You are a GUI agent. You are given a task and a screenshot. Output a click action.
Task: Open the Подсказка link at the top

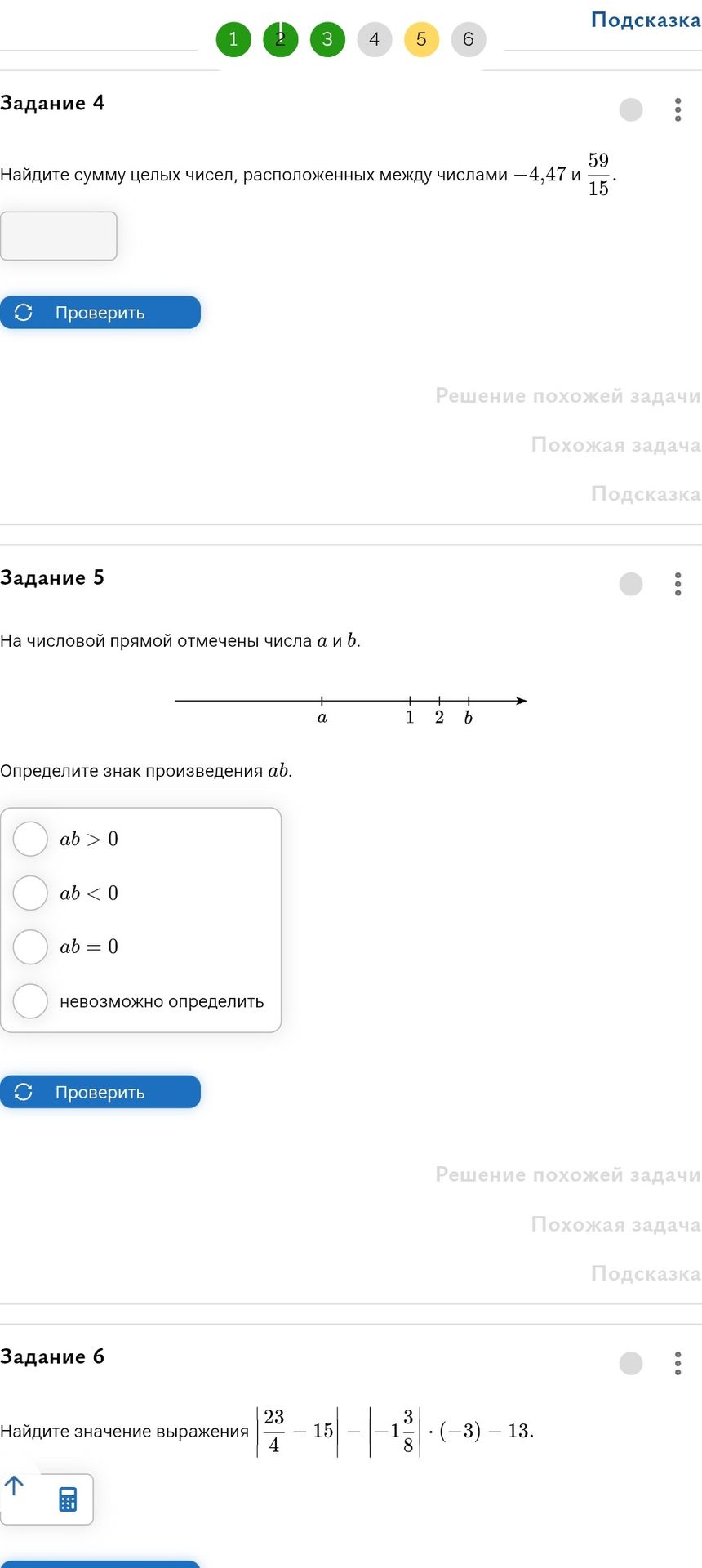pos(646,20)
